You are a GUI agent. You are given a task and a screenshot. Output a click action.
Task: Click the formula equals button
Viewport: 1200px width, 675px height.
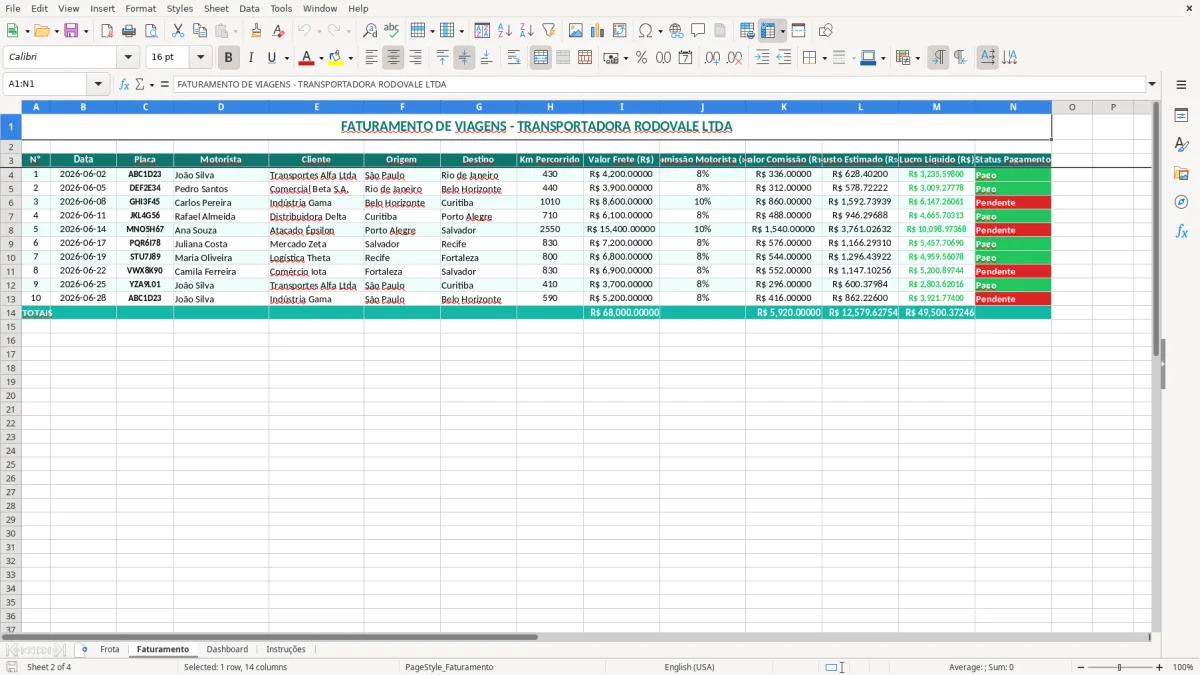coord(165,84)
